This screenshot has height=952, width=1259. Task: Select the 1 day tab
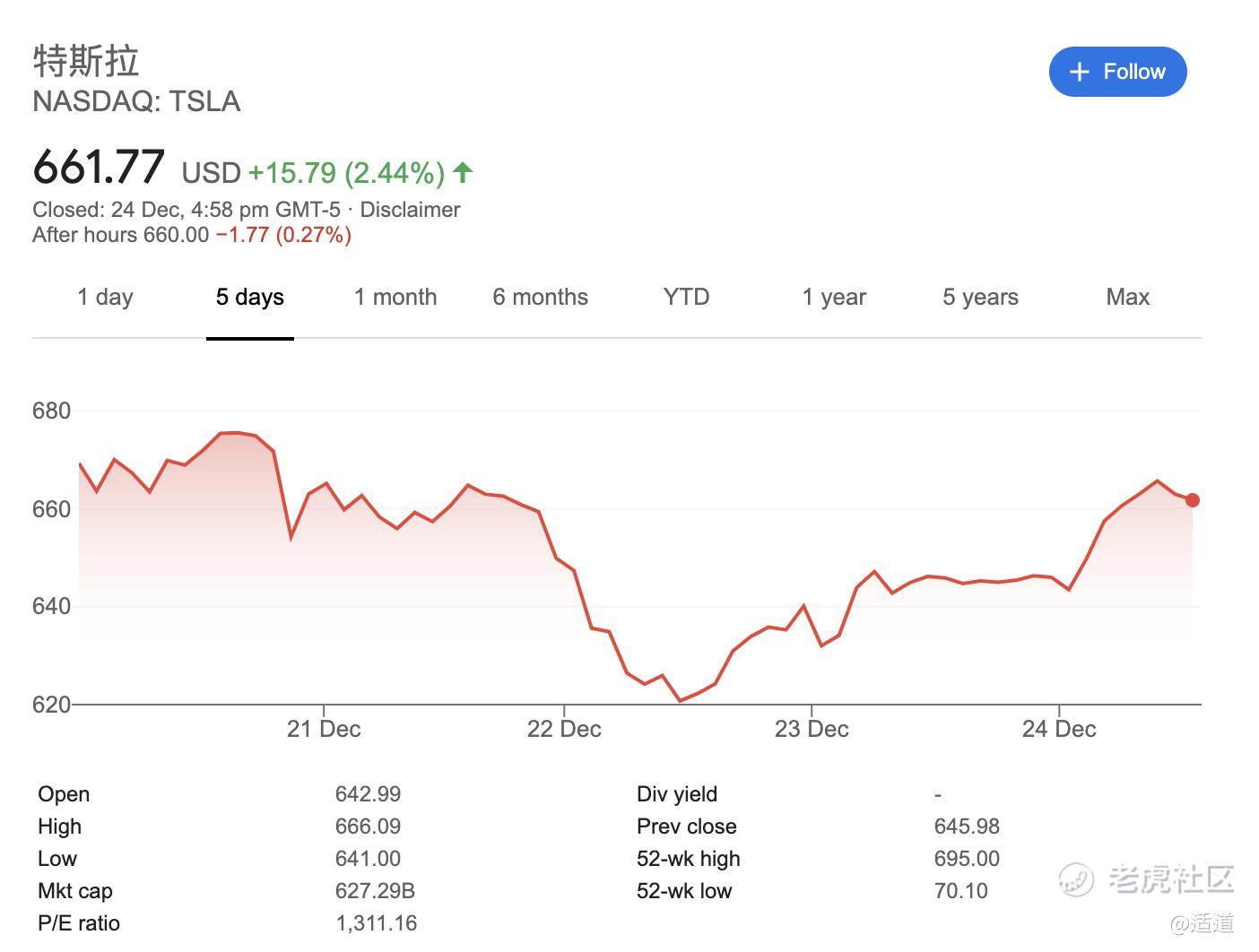coord(105,298)
